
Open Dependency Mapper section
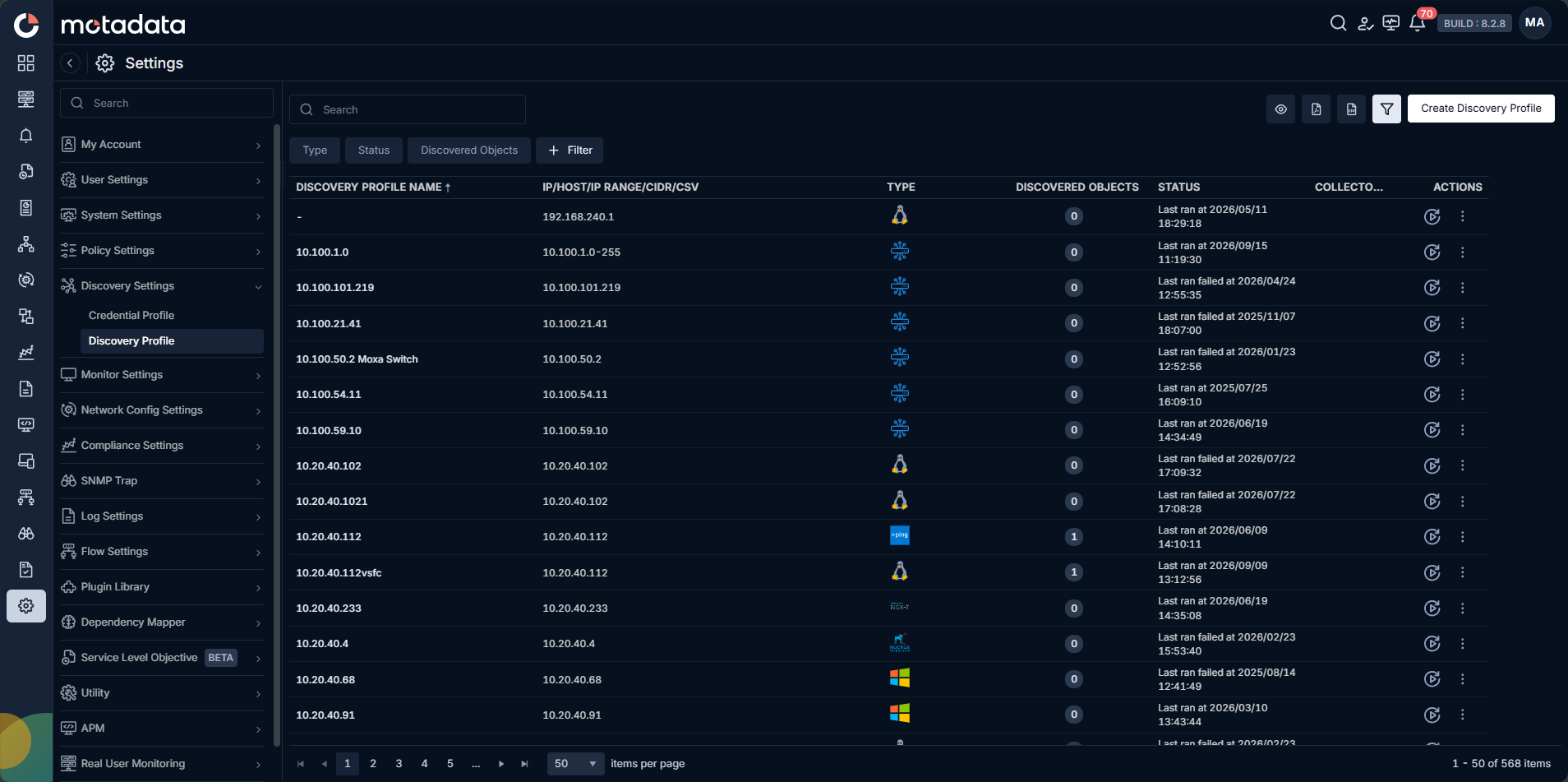[162, 622]
